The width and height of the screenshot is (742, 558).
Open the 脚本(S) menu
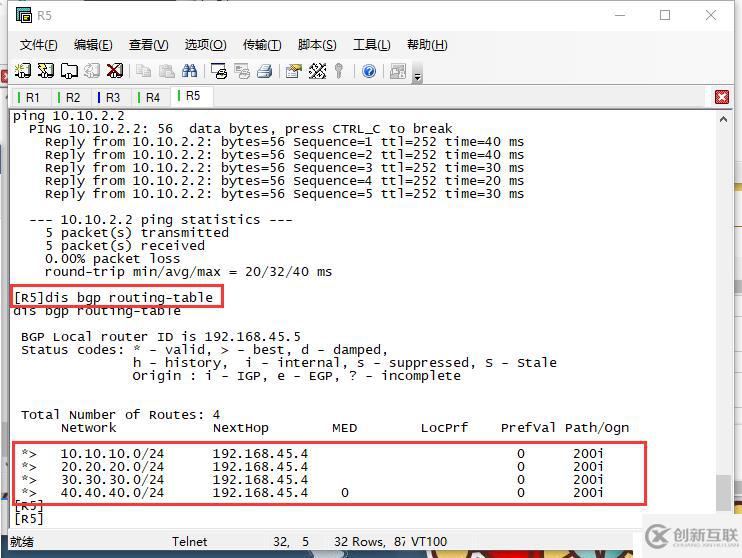tap(317, 45)
